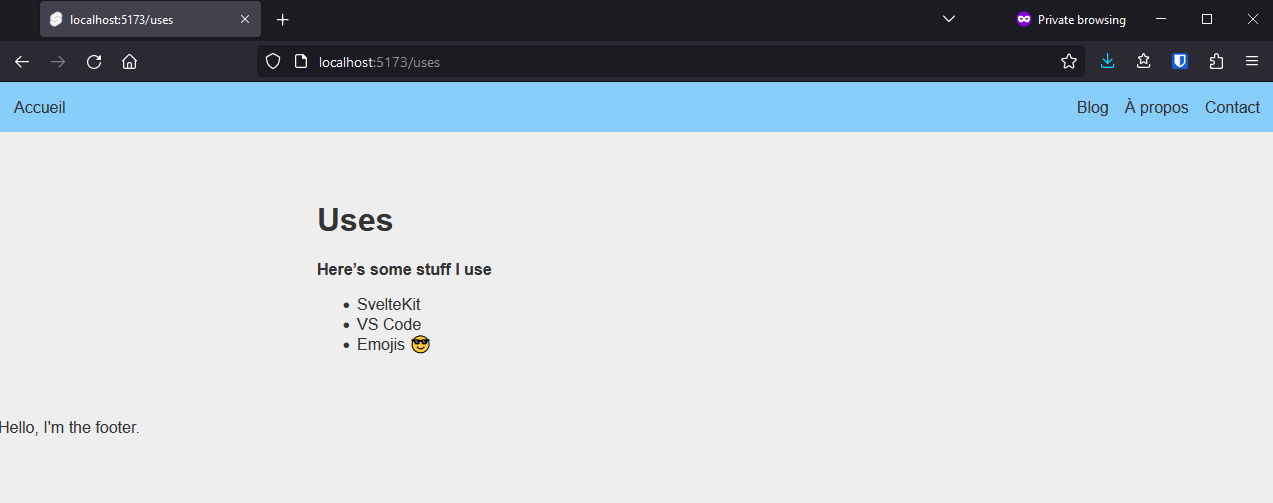Navigate to the Contact page
Screen dimensions: 1273x503
click(x=1232, y=107)
